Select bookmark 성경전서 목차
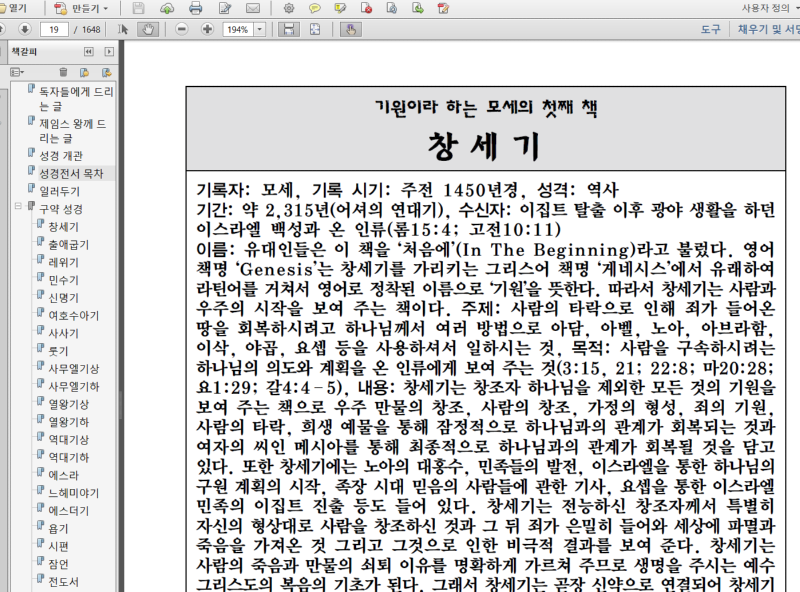800x592 pixels. [71, 174]
